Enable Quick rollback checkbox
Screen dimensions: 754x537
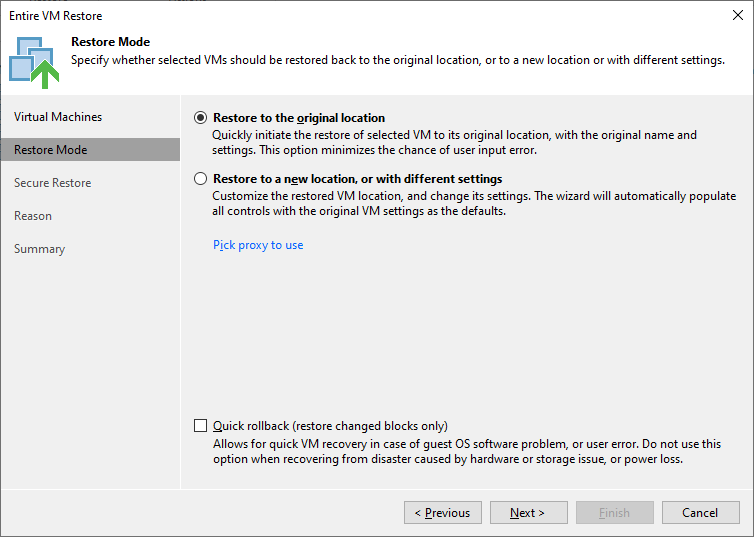coord(201,426)
